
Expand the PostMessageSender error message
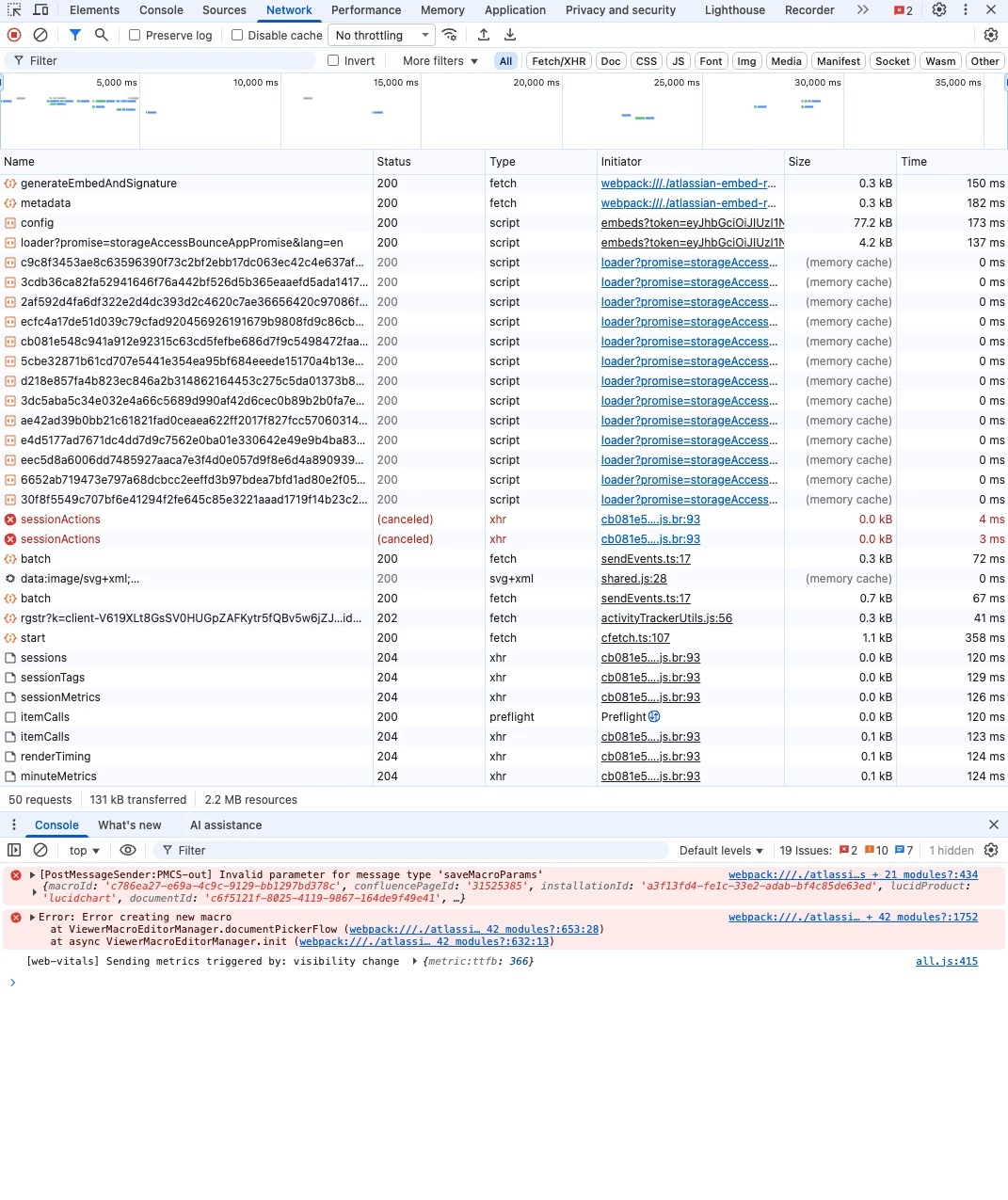pyautogui.click(x=33, y=875)
